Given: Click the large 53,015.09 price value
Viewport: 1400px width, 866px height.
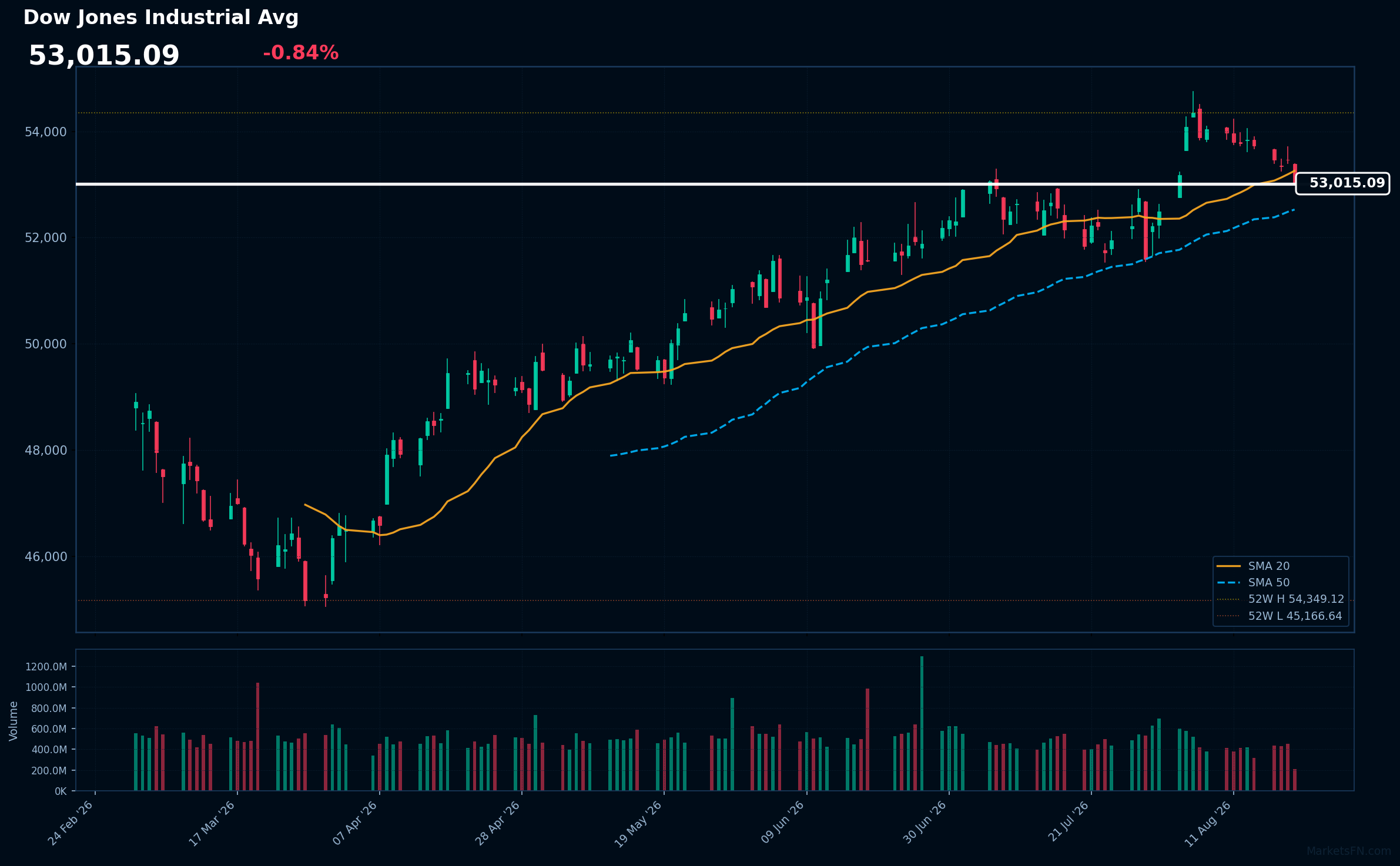Looking at the screenshot, I should [x=104, y=56].
